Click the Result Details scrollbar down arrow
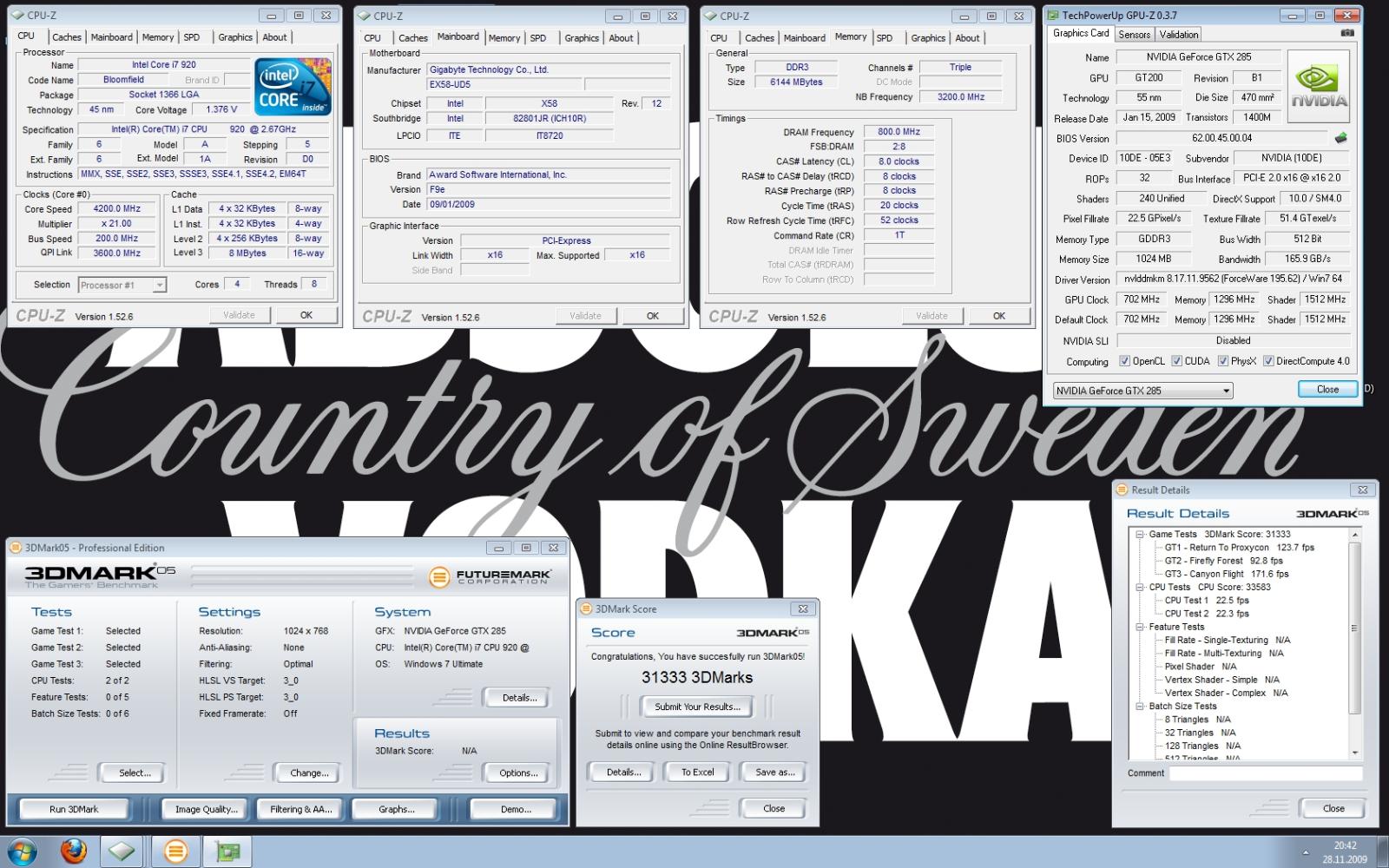The width and height of the screenshot is (1389, 868). tap(1354, 752)
